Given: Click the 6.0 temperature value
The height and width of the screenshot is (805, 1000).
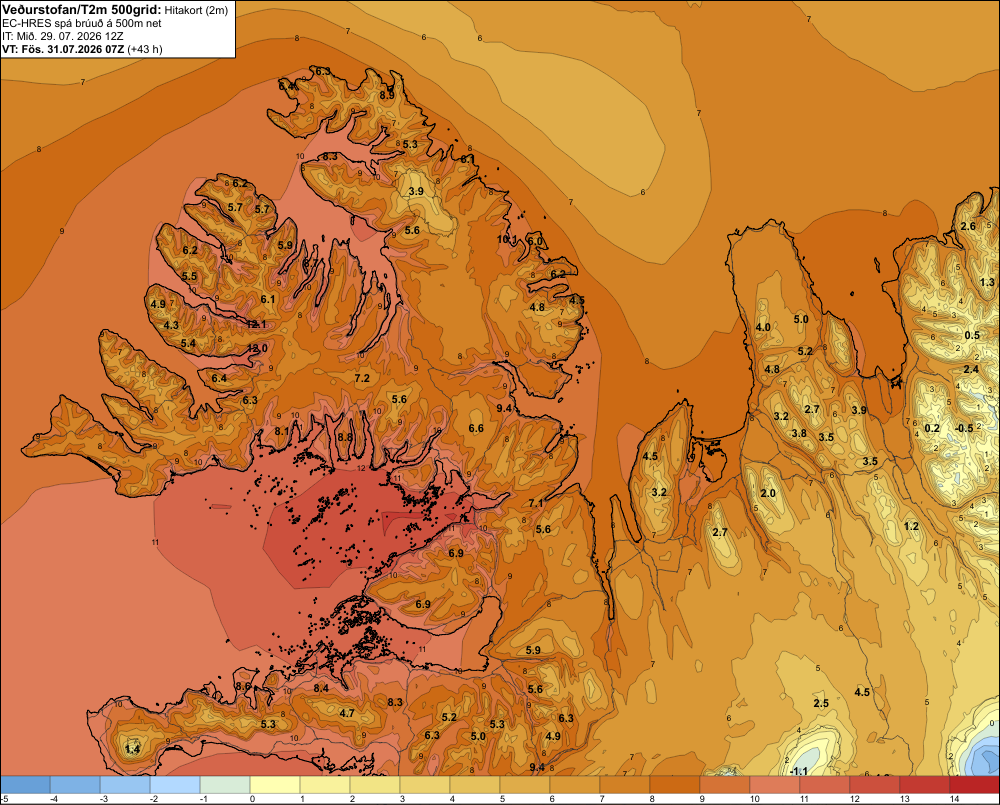Looking at the screenshot, I should click(535, 241).
